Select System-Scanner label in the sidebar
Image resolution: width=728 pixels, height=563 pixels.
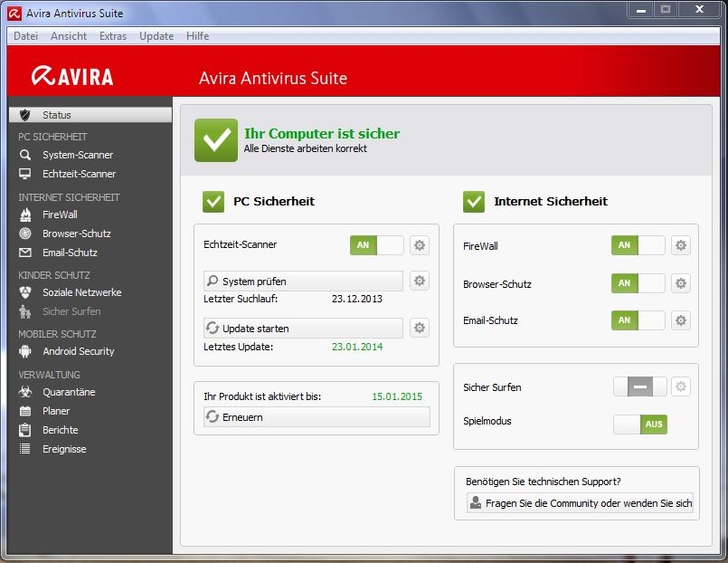point(78,155)
